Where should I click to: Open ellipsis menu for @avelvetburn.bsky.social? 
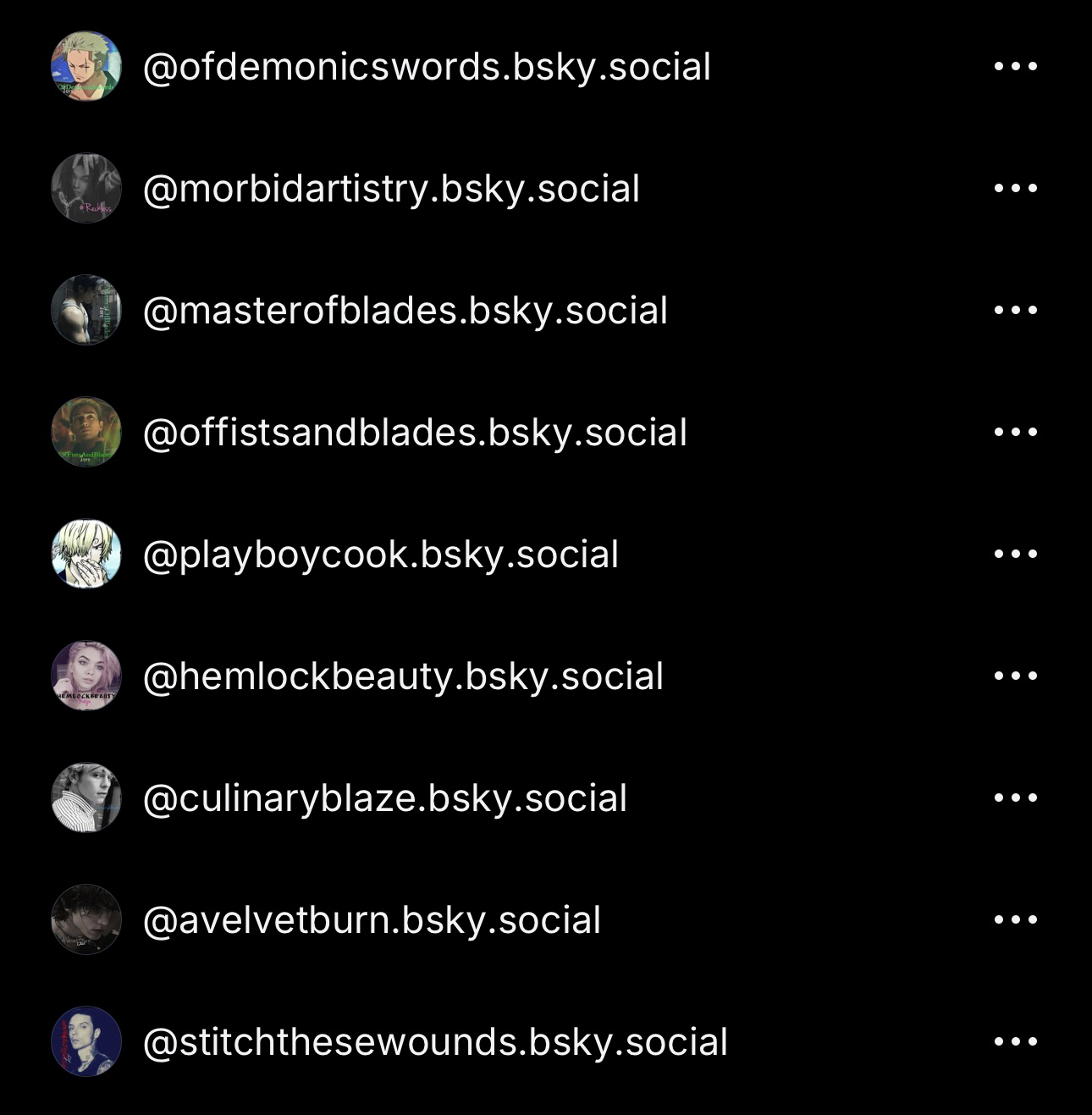[x=1015, y=919]
